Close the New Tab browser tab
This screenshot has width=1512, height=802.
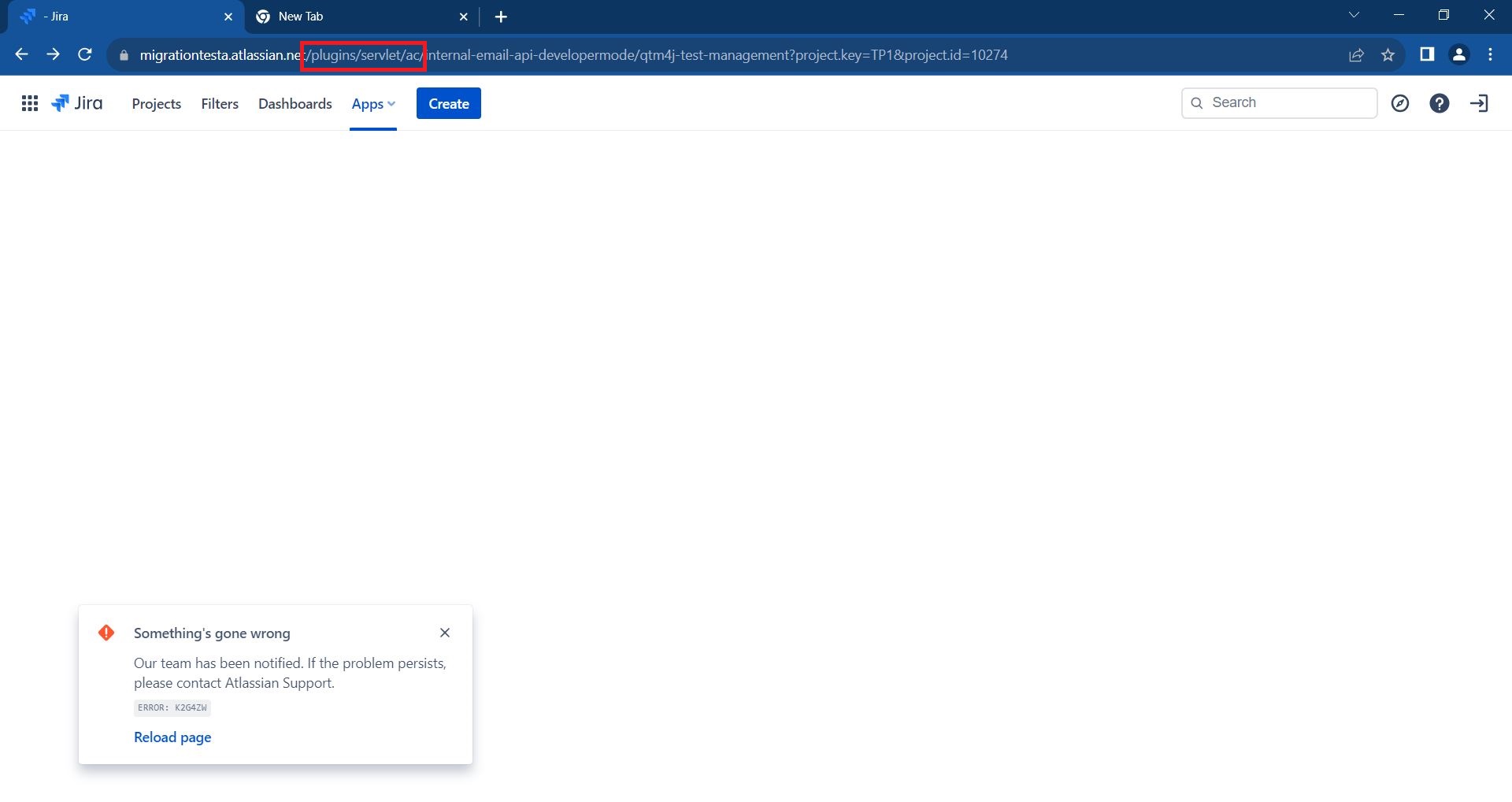[464, 17]
